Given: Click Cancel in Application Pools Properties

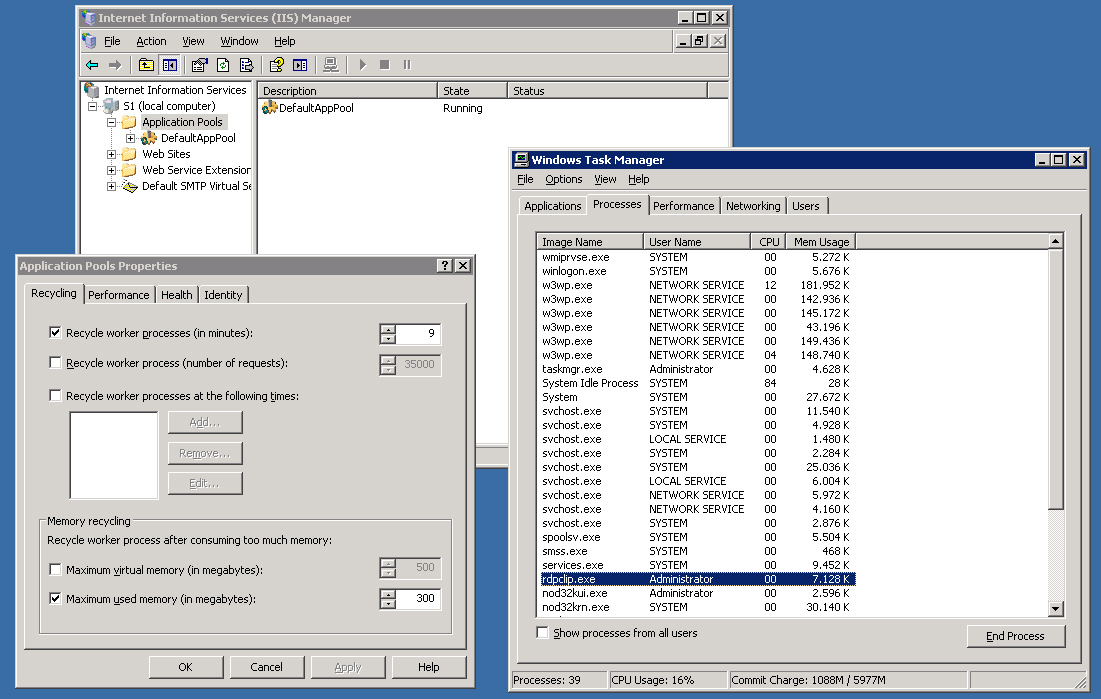Looking at the screenshot, I should (x=267, y=667).
